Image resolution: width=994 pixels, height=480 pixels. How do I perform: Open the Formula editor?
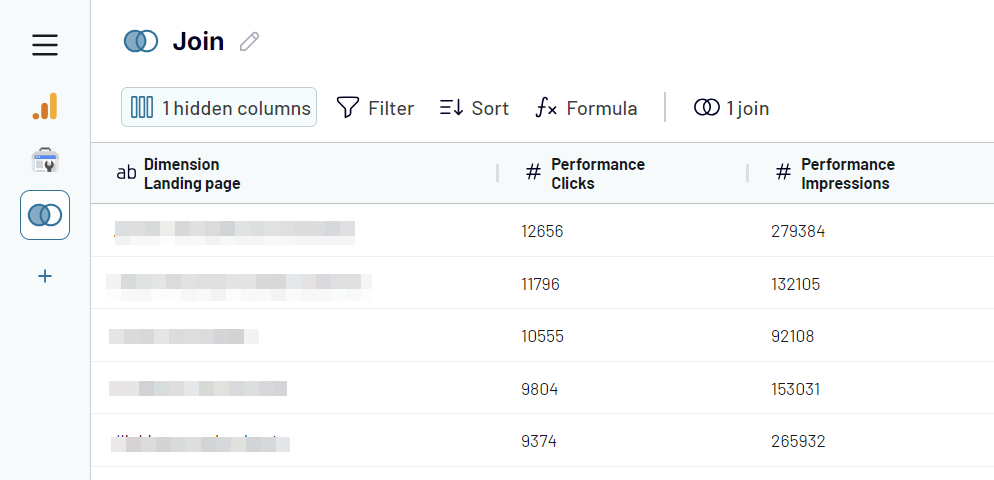pos(586,108)
